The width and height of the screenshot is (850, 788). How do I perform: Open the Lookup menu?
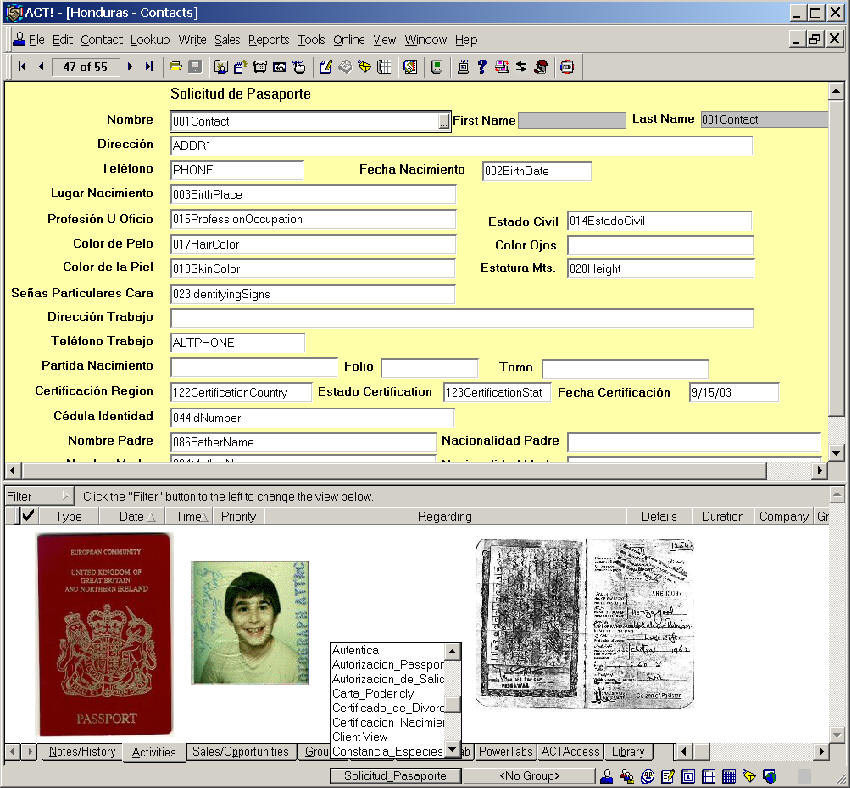[x=150, y=40]
